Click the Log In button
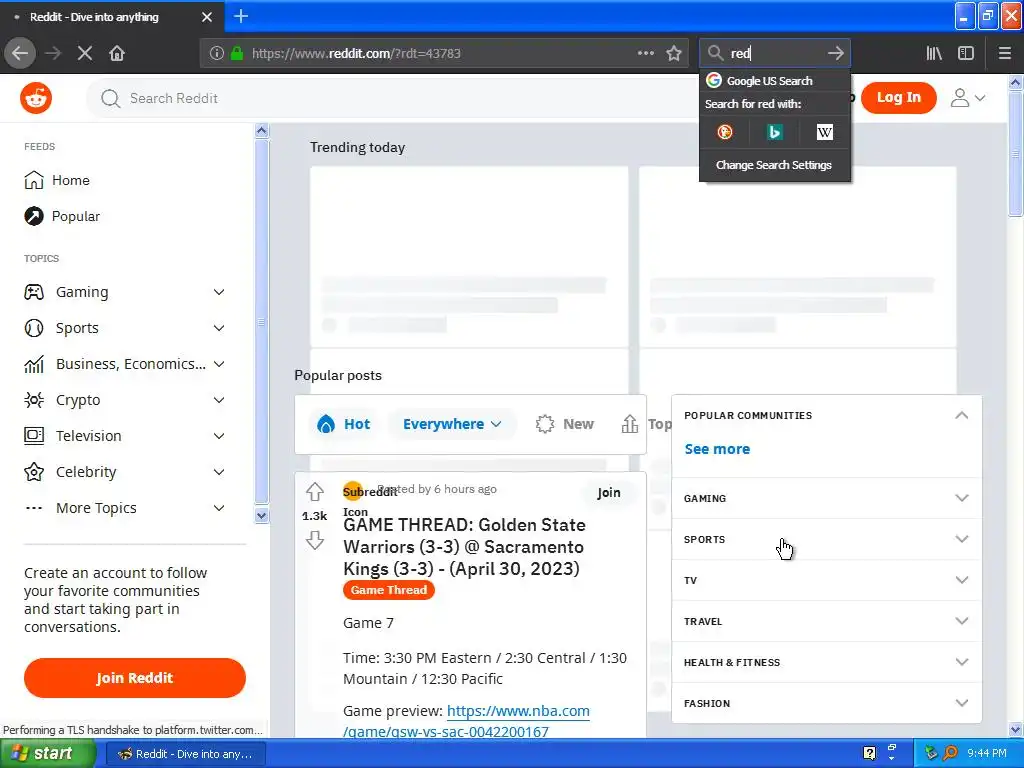Image resolution: width=1024 pixels, height=768 pixels. point(899,97)
